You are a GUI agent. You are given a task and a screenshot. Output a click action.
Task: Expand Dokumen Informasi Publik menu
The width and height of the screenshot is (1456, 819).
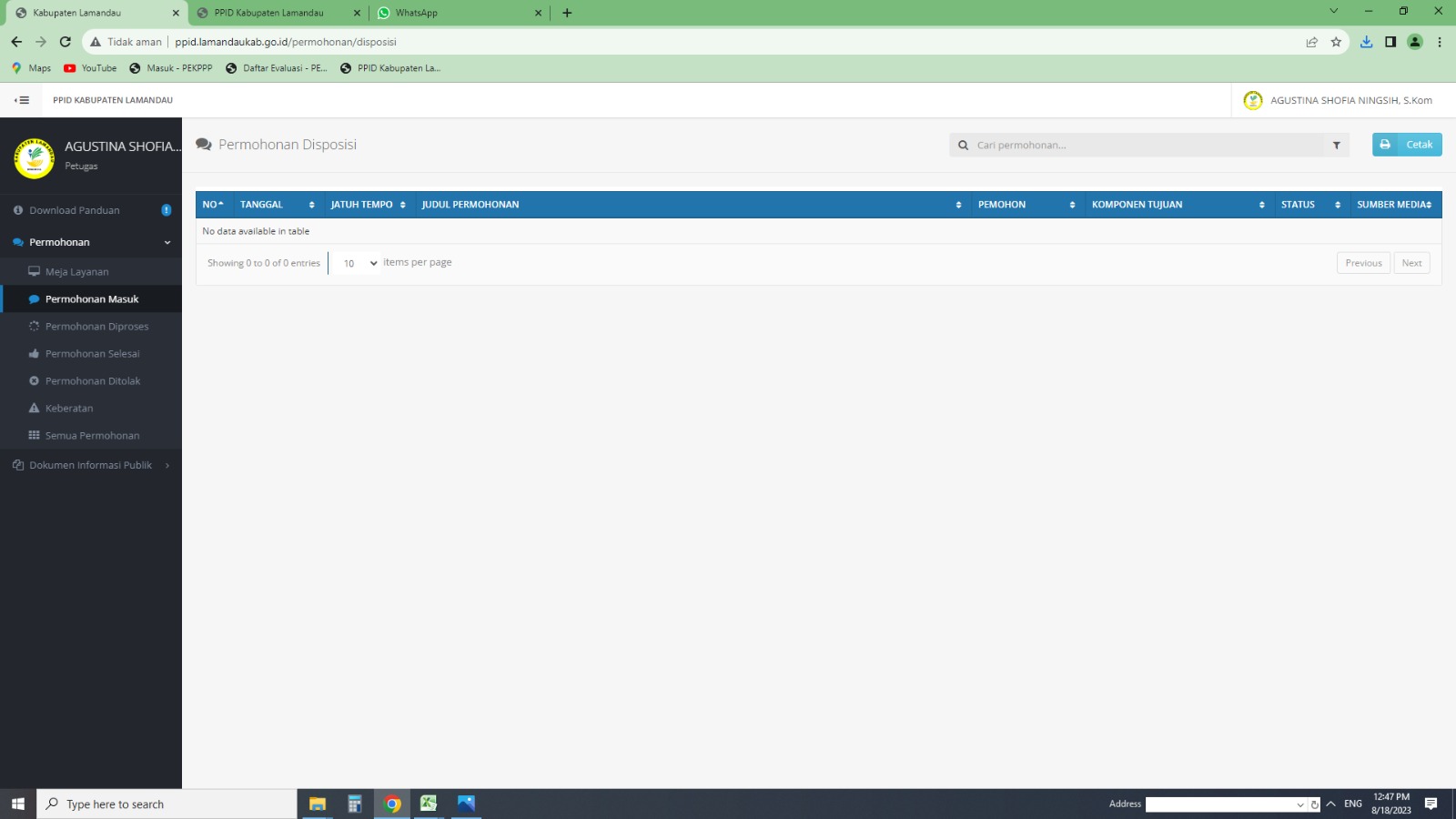point(91,465)
